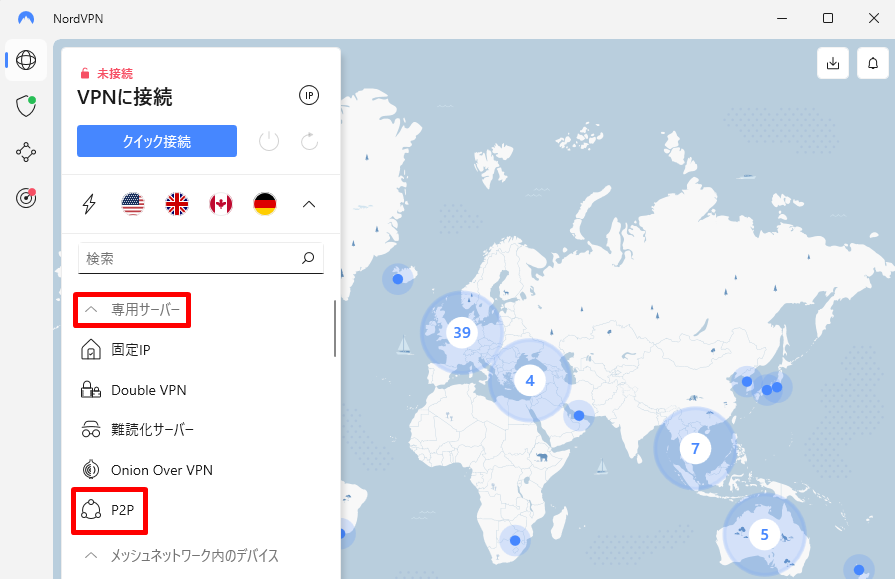Collapse the 専用サーバー section

(132, 309)
